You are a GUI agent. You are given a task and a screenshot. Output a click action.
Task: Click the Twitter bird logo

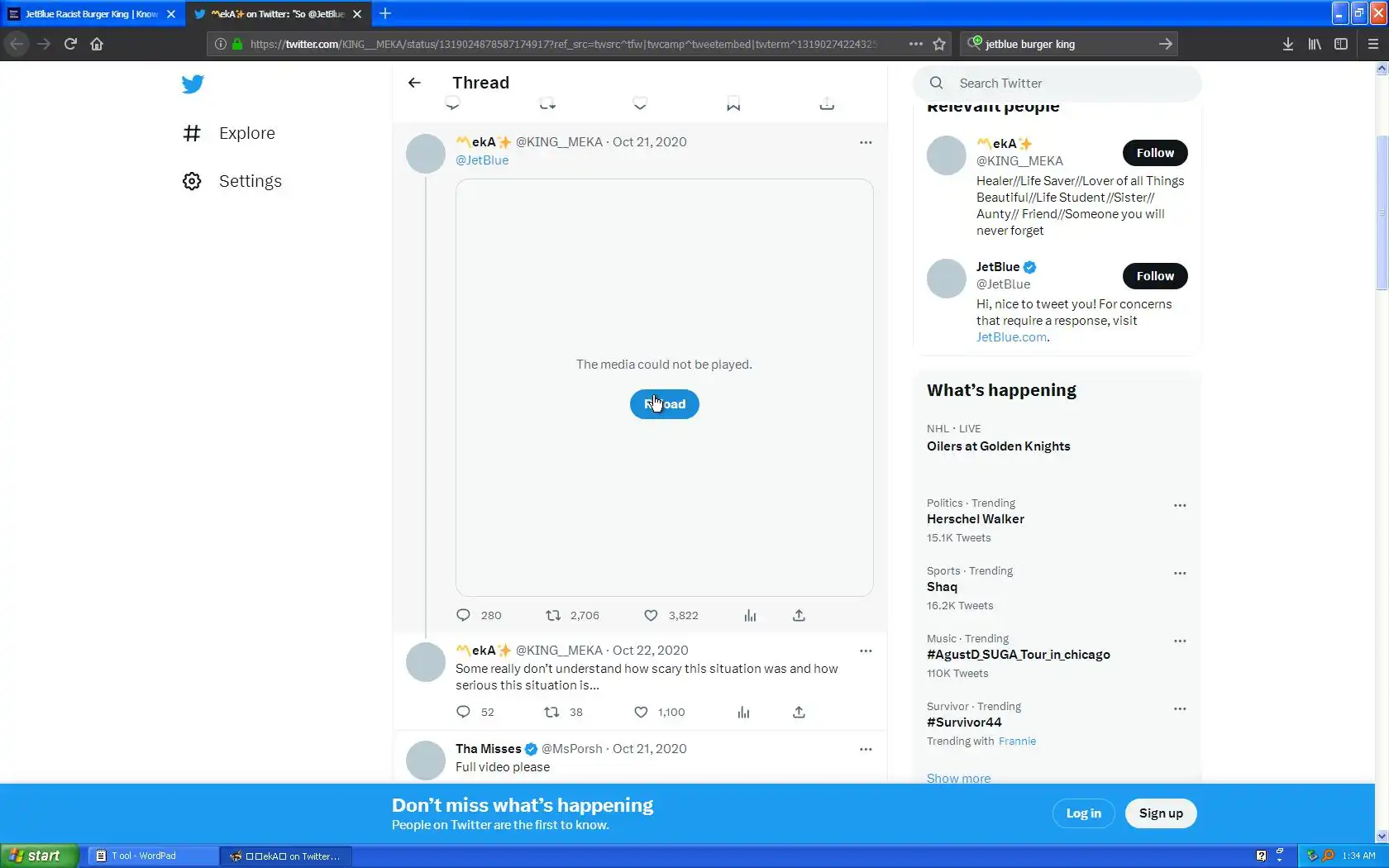tap(193, 84)
